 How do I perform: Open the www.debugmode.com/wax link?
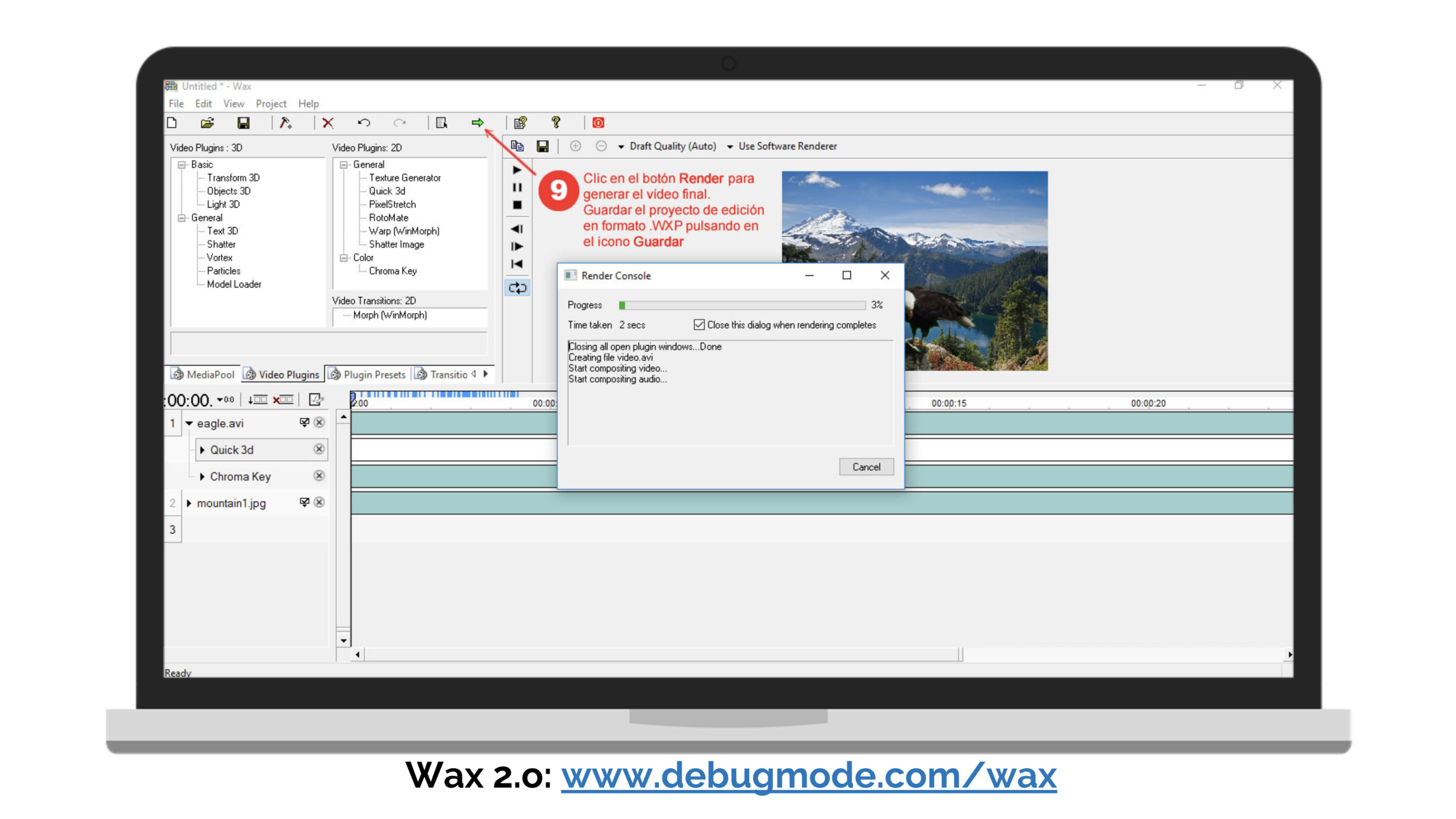pos(808,776)
